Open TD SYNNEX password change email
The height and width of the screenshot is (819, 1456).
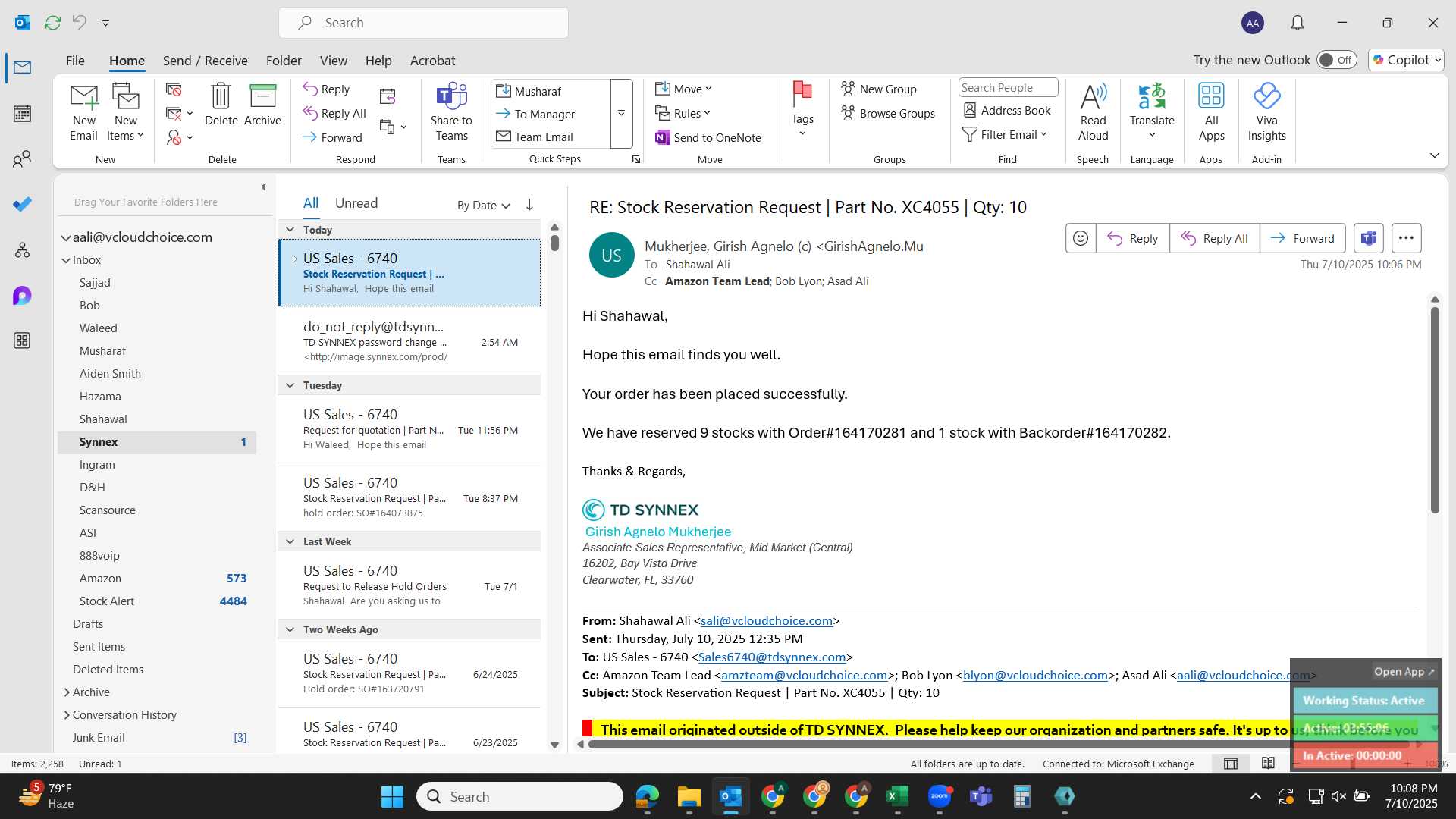point(409,341)
